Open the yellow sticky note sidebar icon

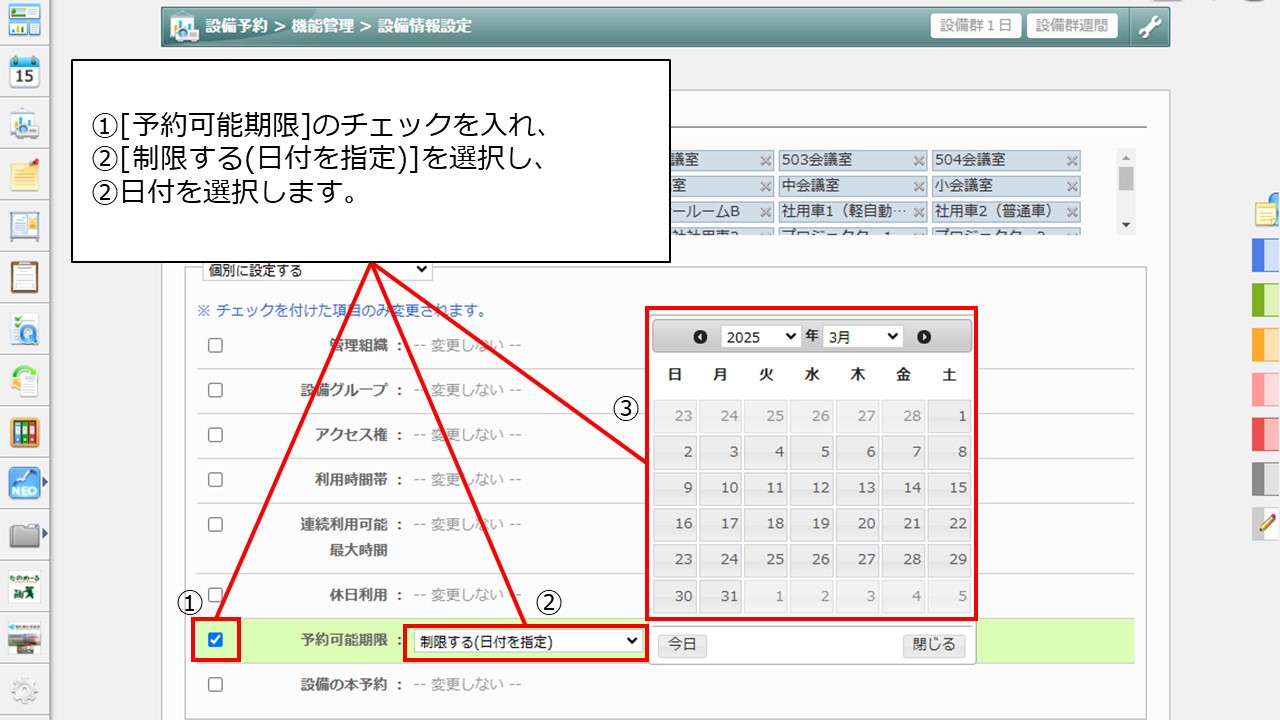click(x=24, y=175)
